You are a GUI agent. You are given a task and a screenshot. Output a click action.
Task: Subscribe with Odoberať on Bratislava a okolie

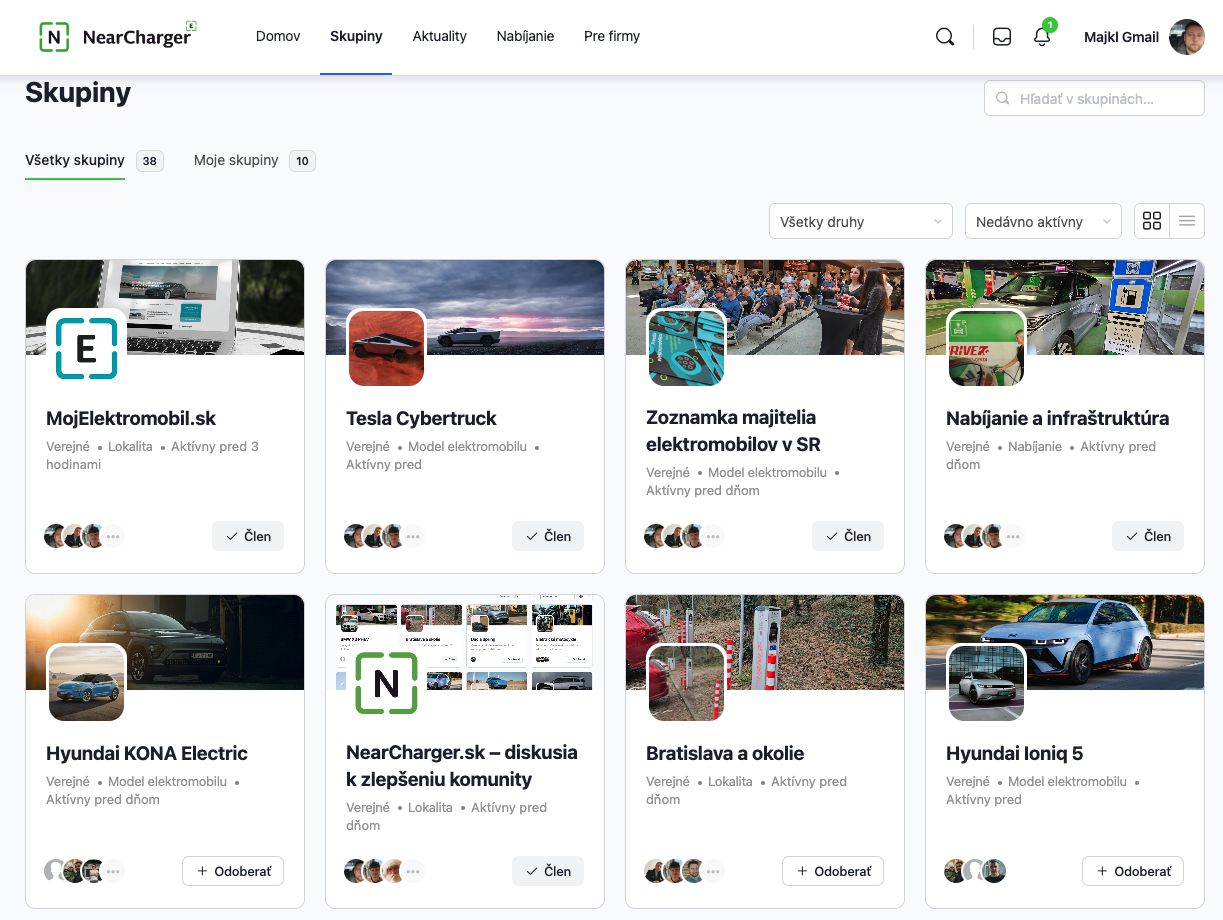coord(833,871)
